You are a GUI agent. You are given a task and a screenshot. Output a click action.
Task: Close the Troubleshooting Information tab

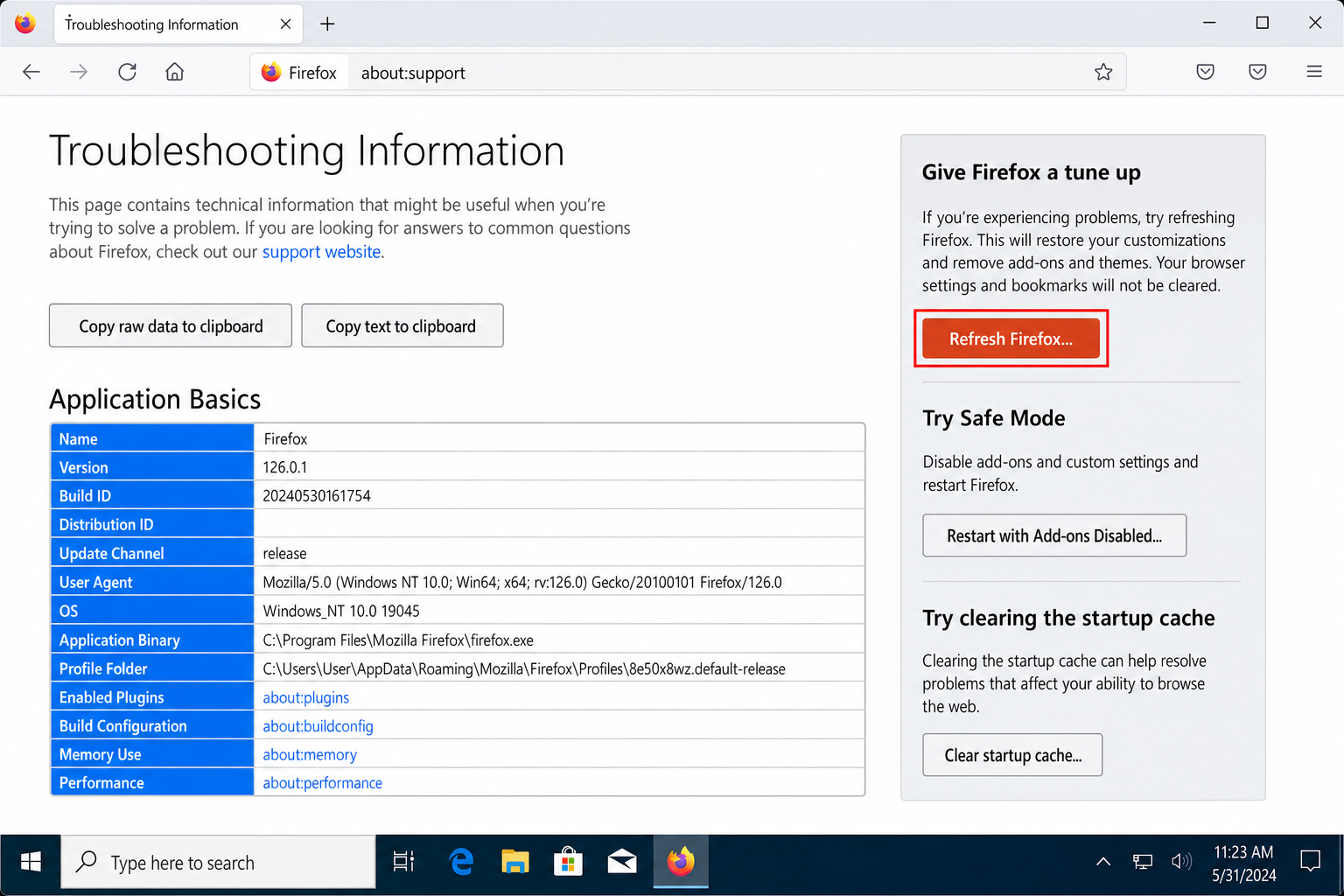285,24
